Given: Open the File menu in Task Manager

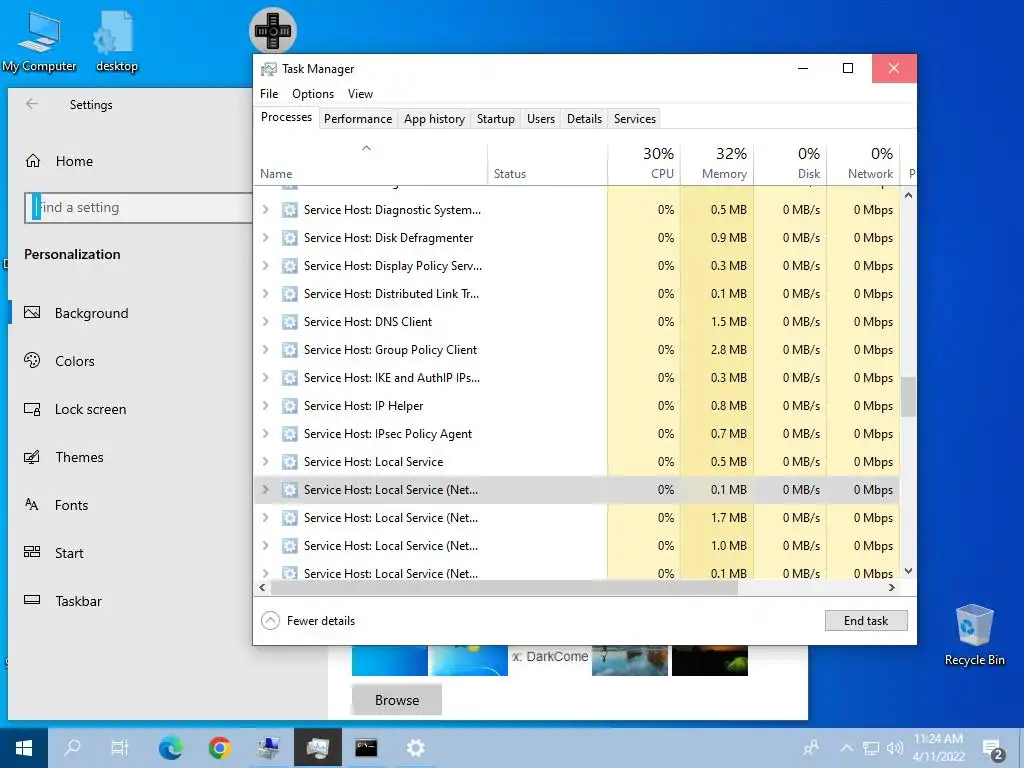Looking at the screenshot, I should 269,93.
